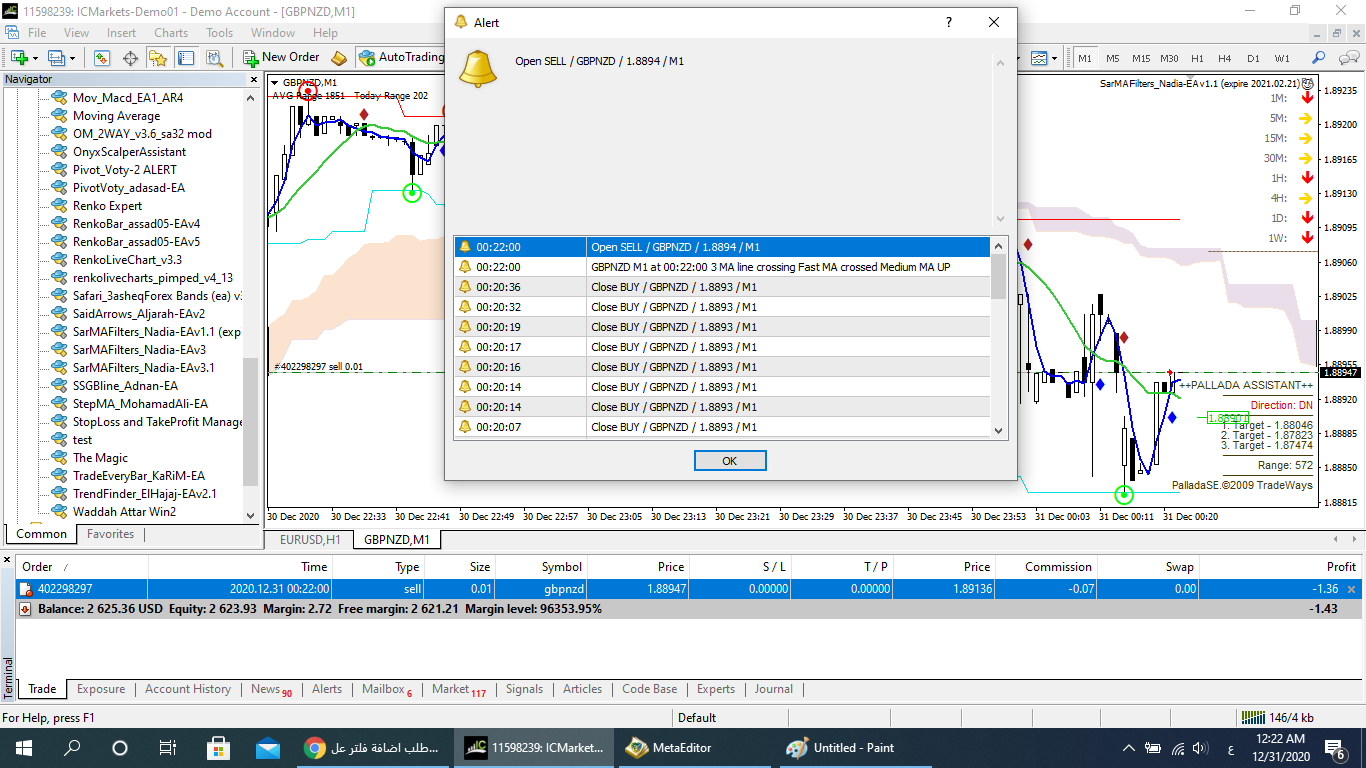The image size is (1366, 768).
Task: Switch to the EURUSD,H1 chart tab
Action: [x=310, y=540]
